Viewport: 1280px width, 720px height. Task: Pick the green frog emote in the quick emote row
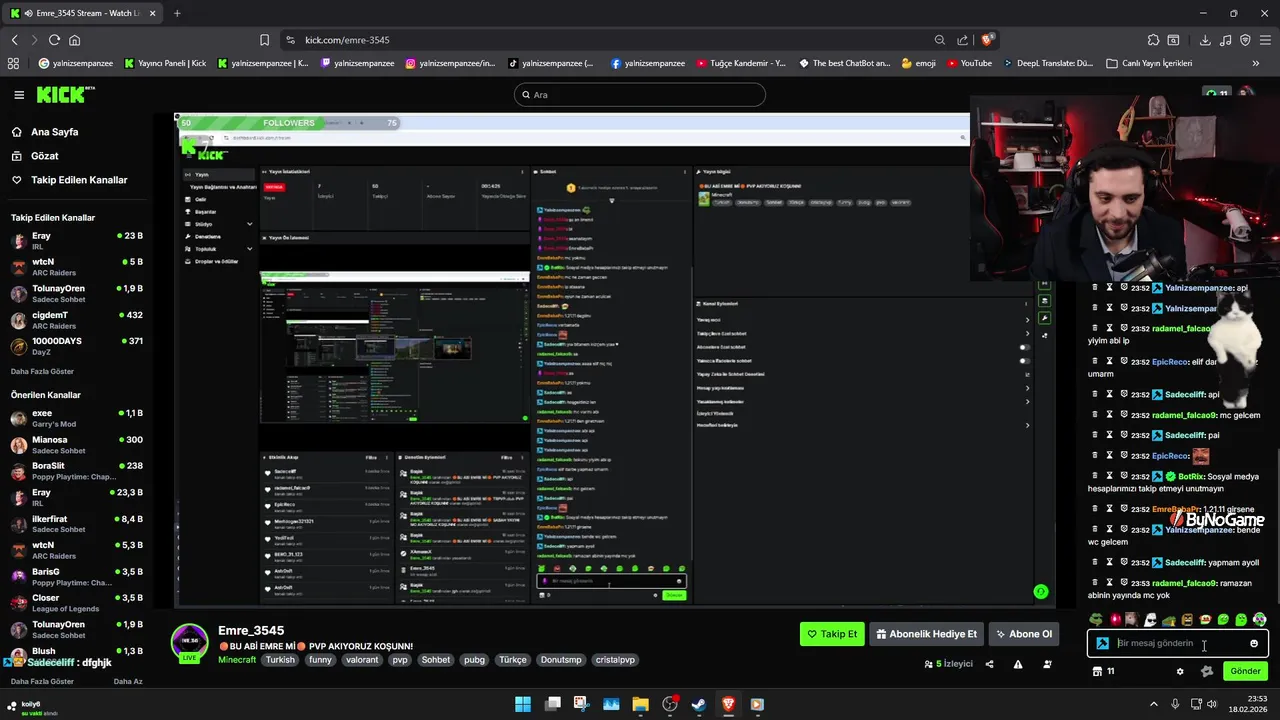[x=1096, y=620]
